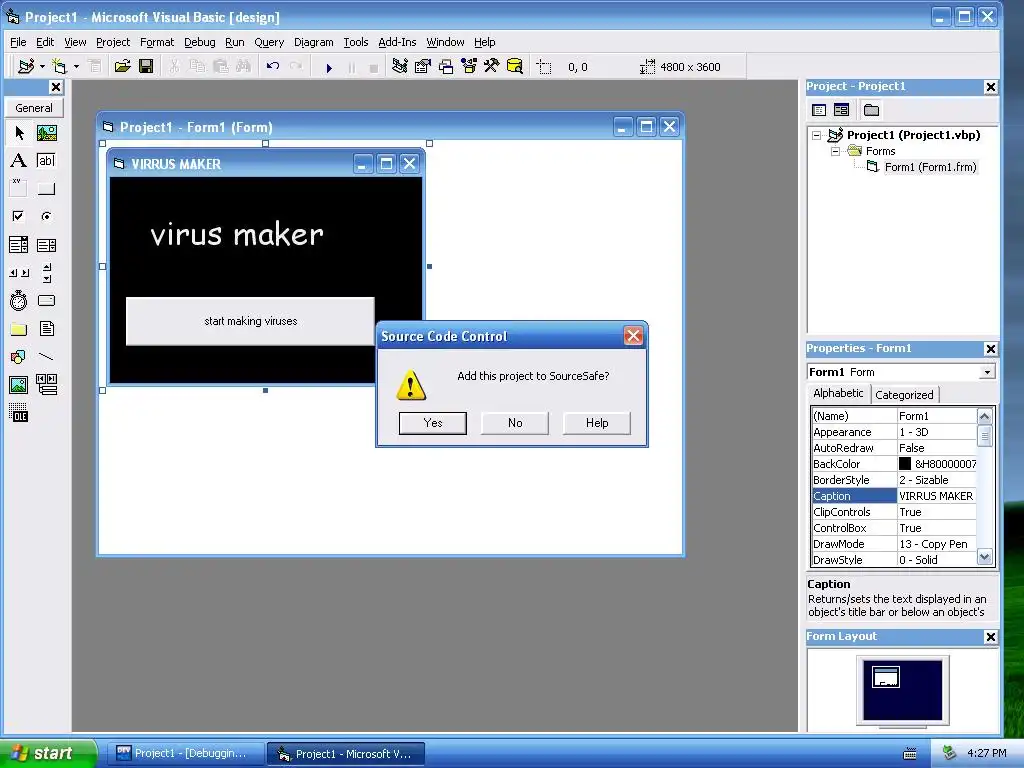Click the Undo toolbar arrow
The height and width of the screenshot is (768, 1024).
273,67
